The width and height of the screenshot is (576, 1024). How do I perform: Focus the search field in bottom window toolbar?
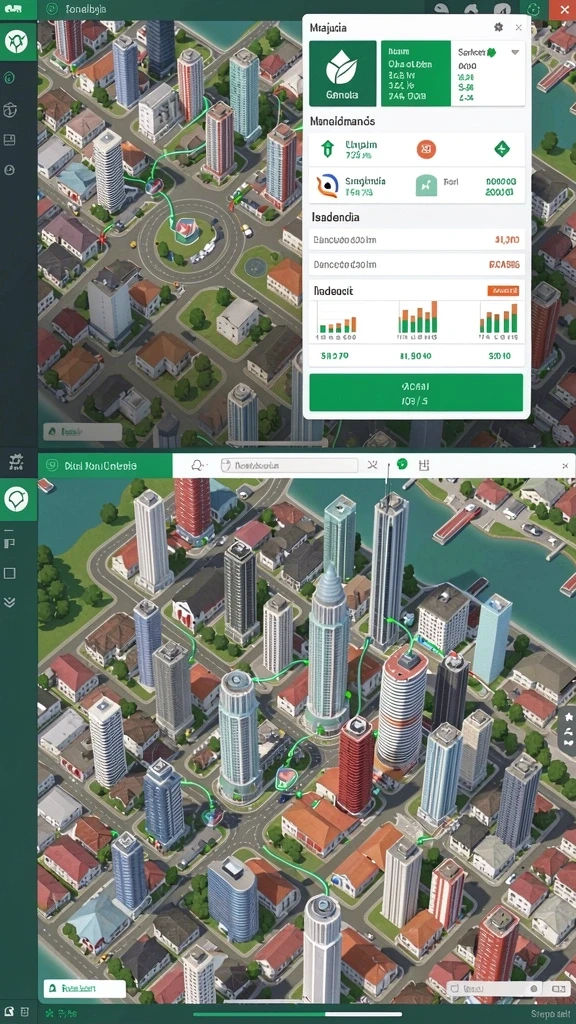point(289,466)
